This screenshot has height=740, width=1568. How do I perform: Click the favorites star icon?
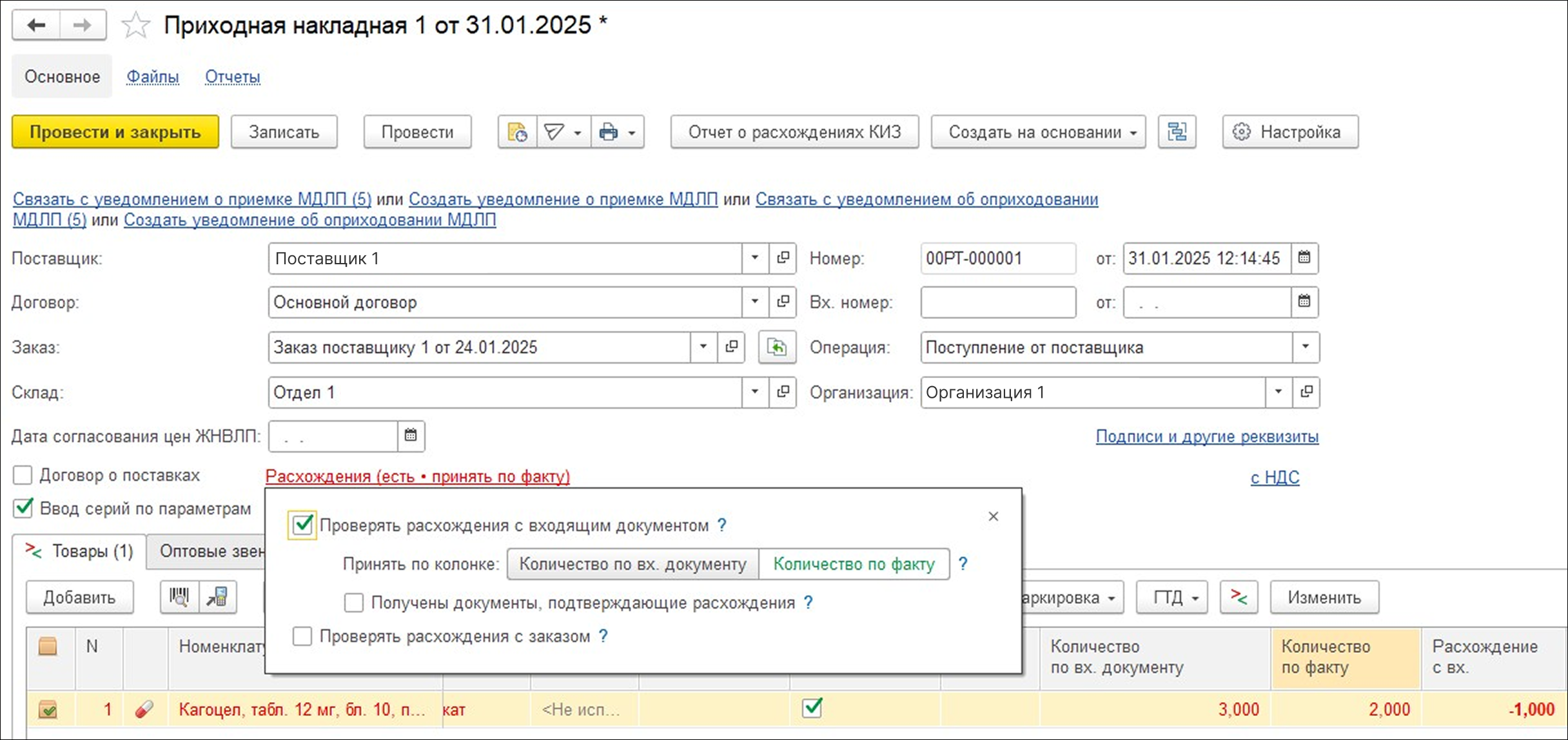point(135,26)
